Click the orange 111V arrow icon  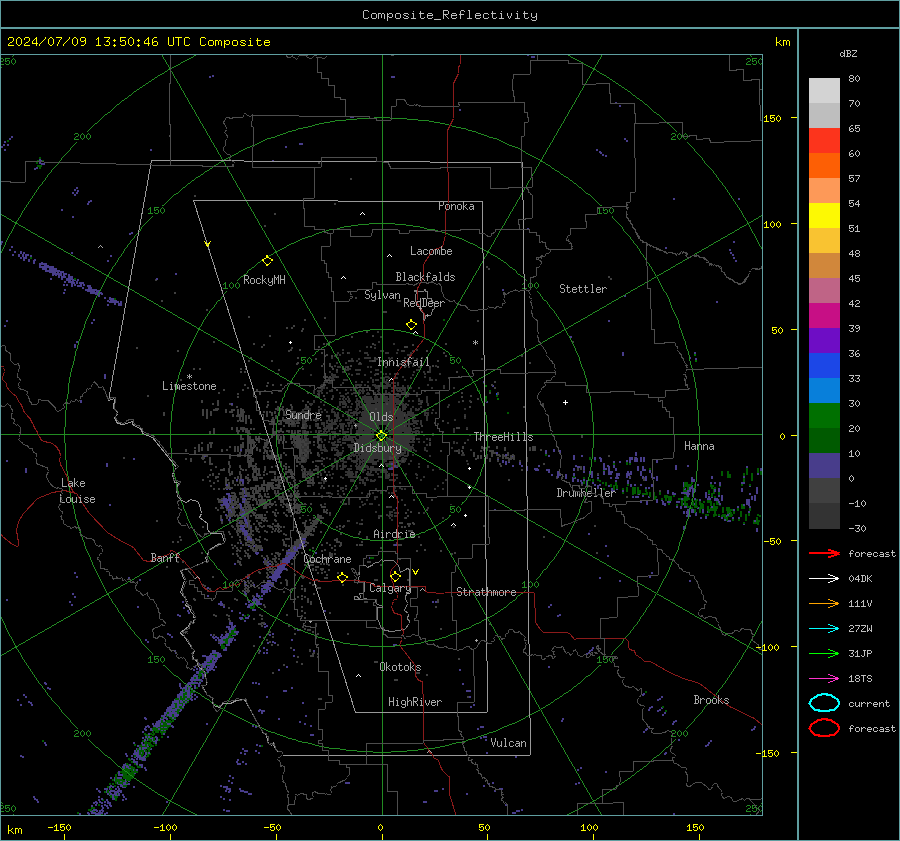(824, 603)
